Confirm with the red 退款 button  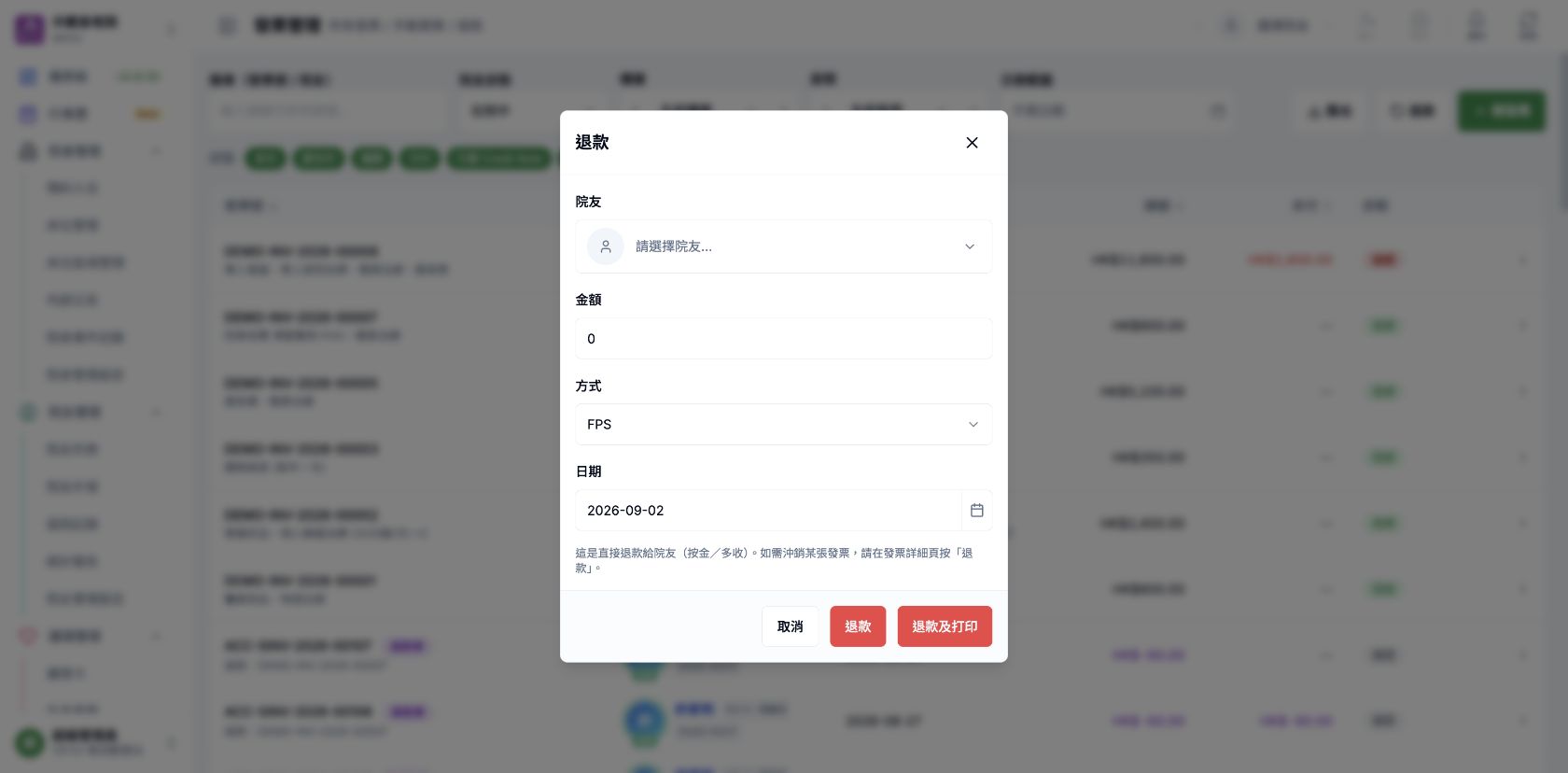858,626
